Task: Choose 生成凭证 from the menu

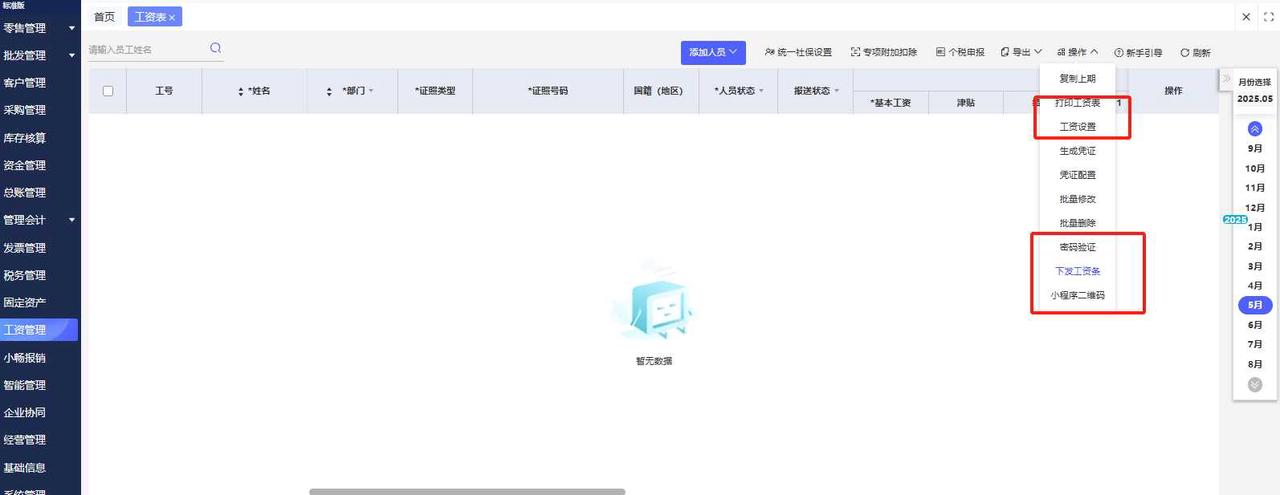Action: point(1077,151)
